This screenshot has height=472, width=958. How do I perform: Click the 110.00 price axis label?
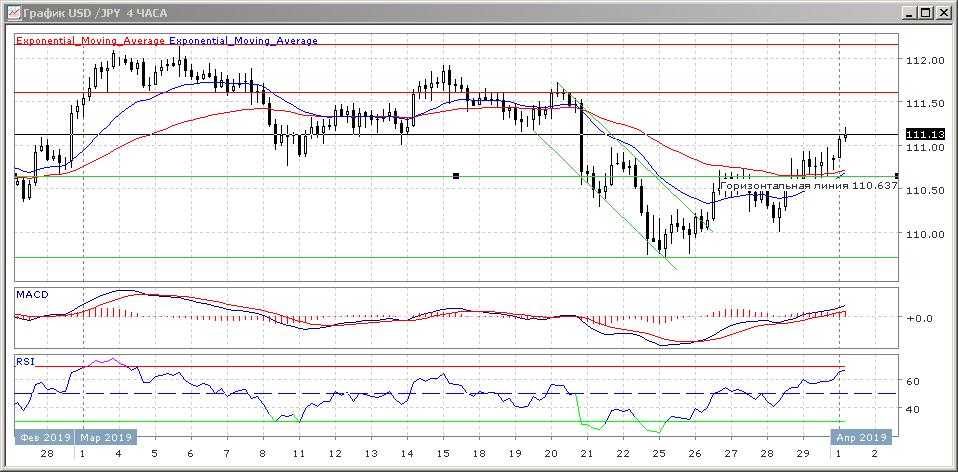tap(924, 234)
